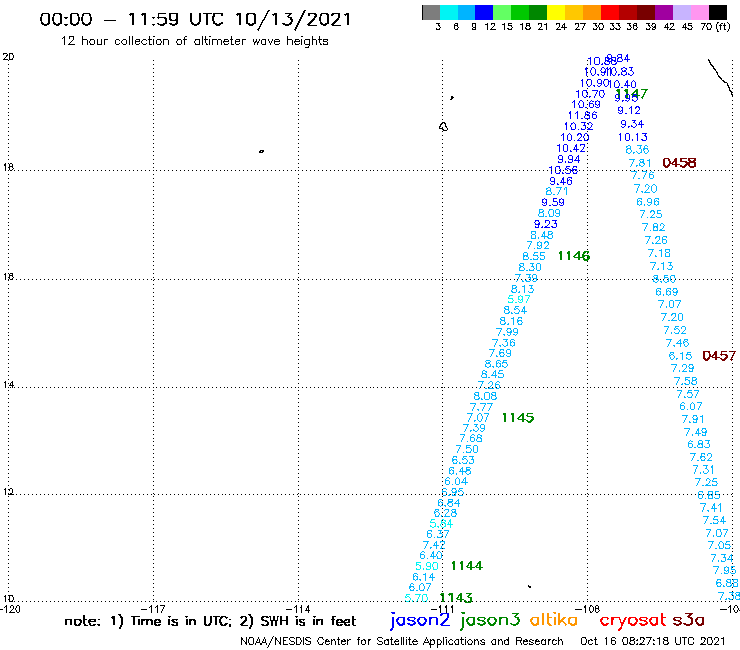Screen dimensions: 740x650
Task: Select the altika satellite legend label
Action: [x=554, y=620]
